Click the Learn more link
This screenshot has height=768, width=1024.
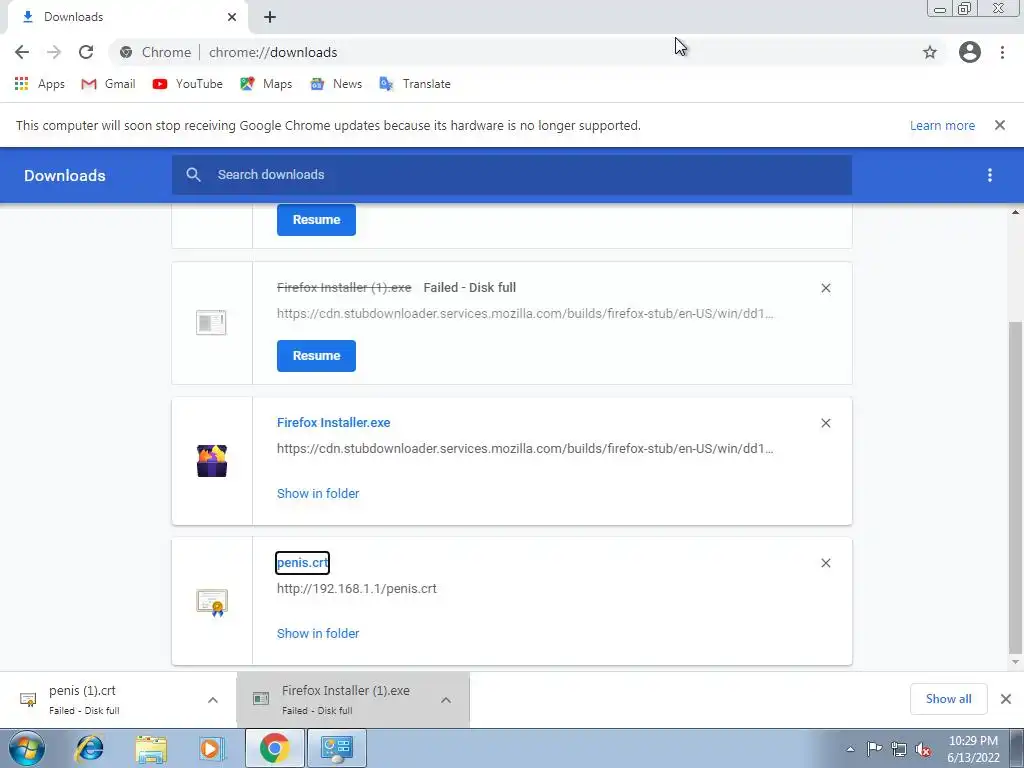pyautogui.click(x=942, y=125)
